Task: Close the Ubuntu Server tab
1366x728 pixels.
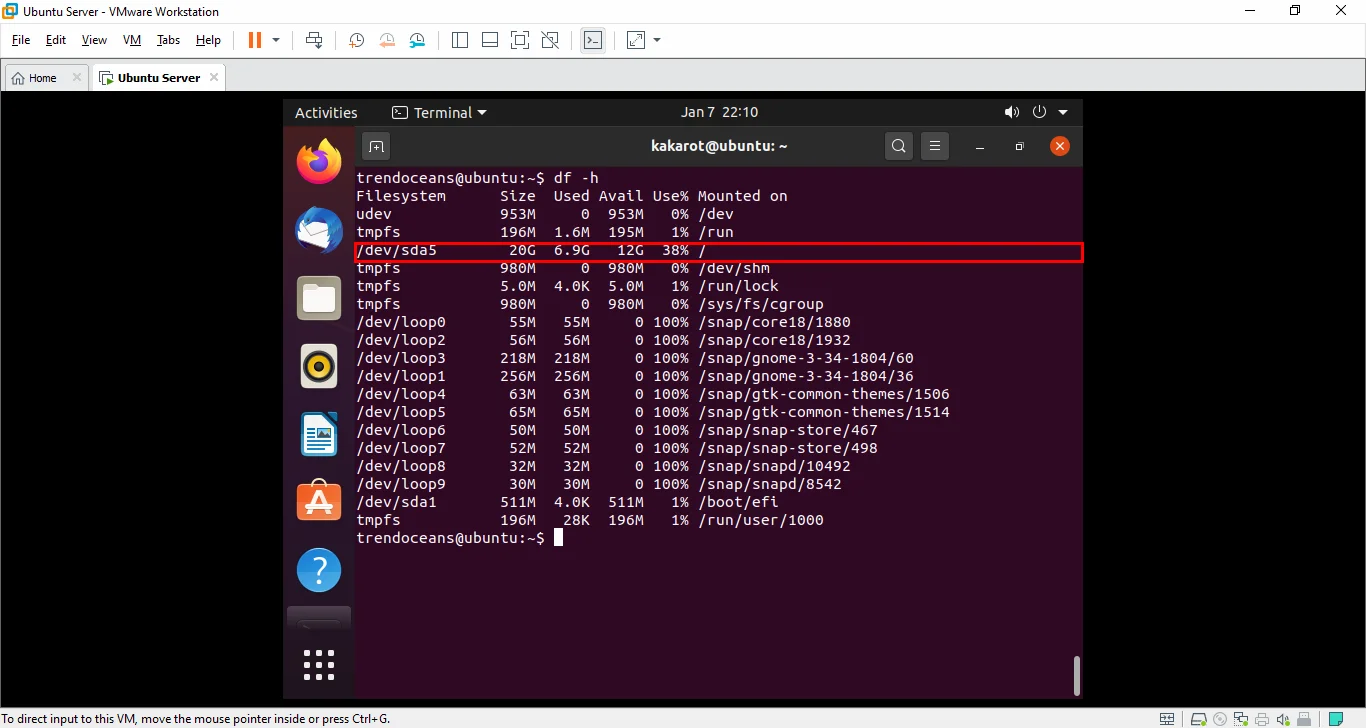Action: tap(214, 77)
